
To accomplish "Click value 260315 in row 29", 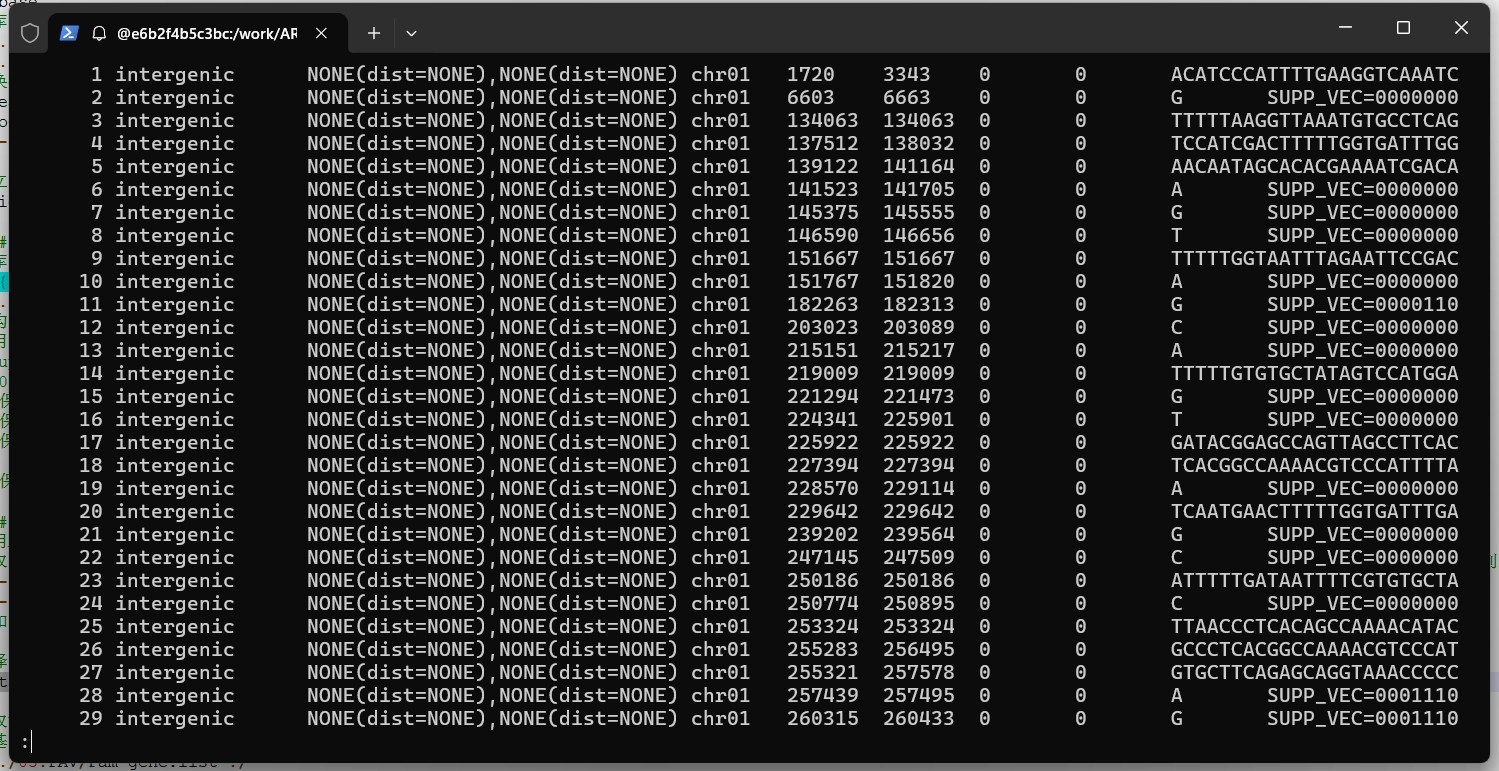I will (x=822, y=719).
